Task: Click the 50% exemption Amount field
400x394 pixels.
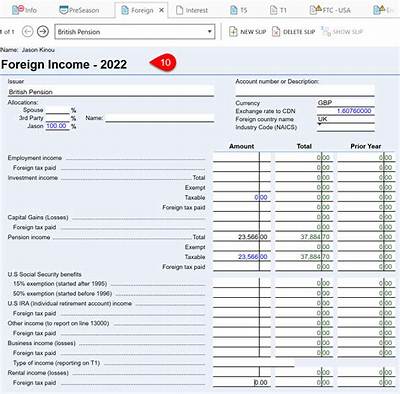Action: click(x=242, y=293)
